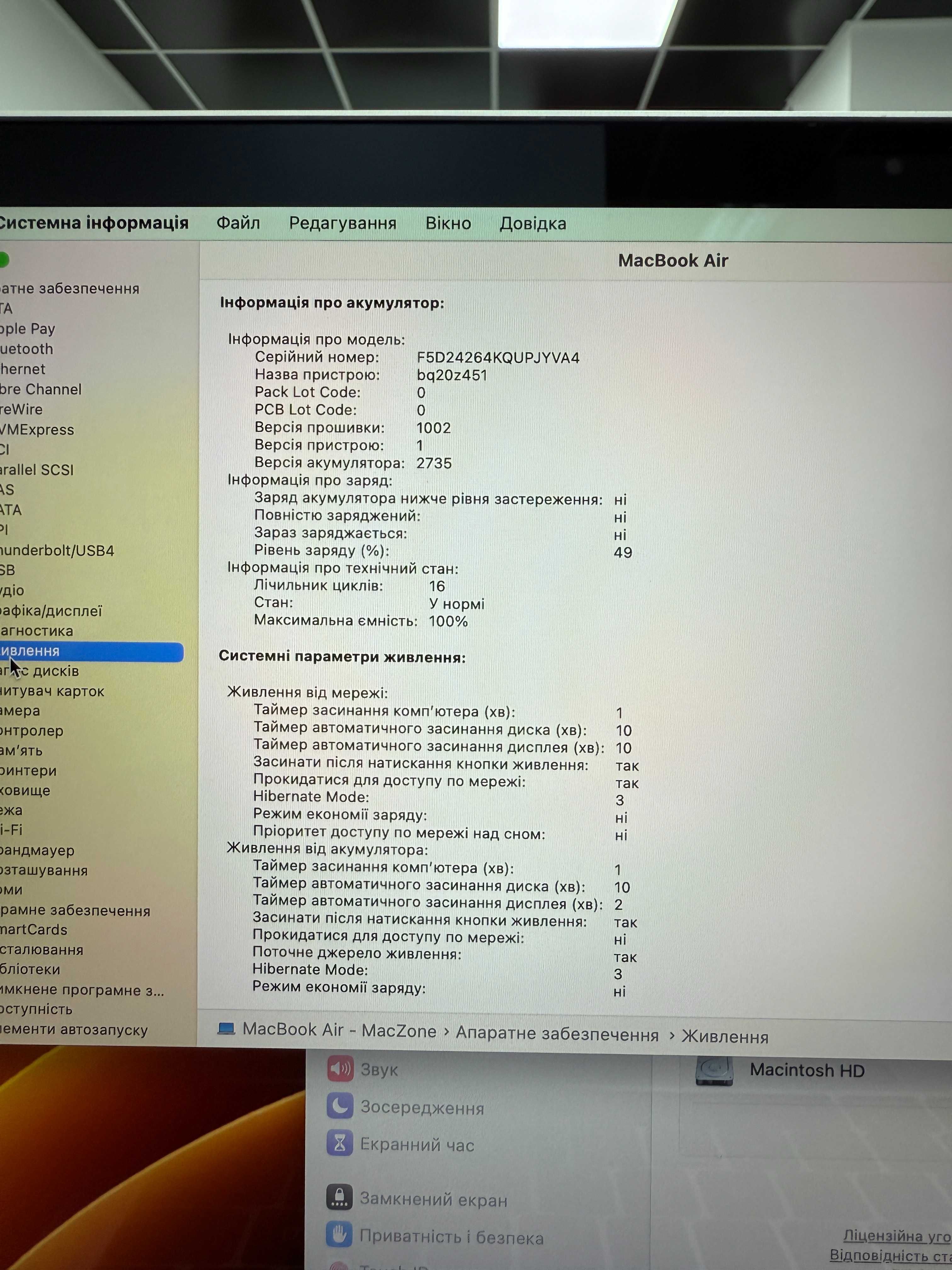Select the Thunderbolt/USB4 sidebar entry

(57, 551)
